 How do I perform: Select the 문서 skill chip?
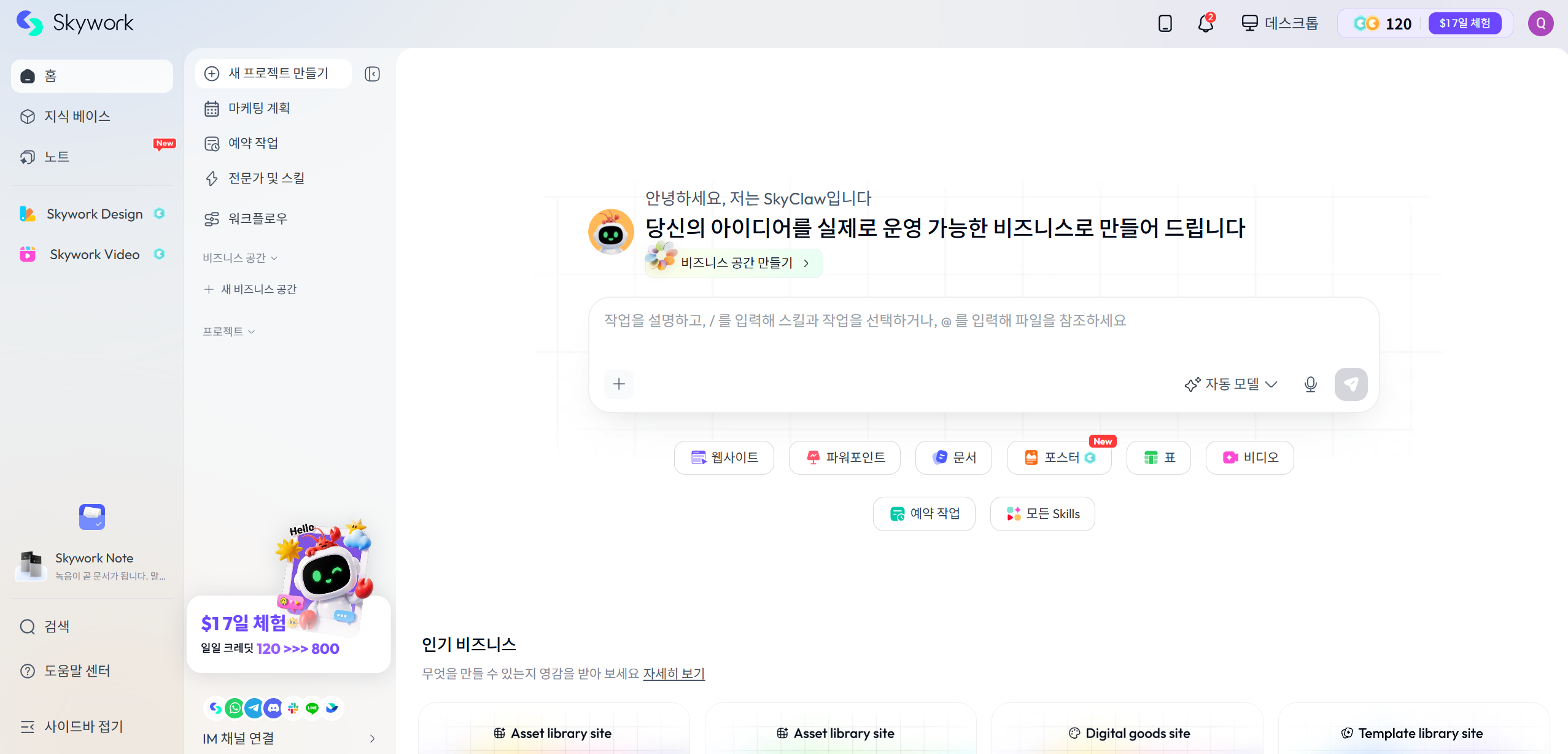coord(953,457)
